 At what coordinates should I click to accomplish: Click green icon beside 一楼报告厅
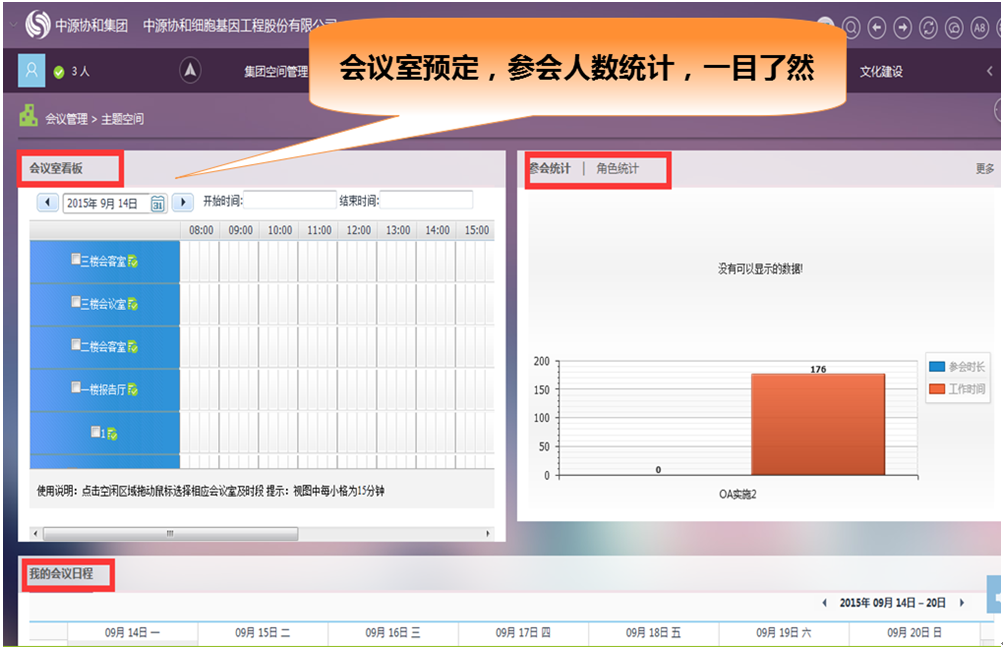point(133,390)
